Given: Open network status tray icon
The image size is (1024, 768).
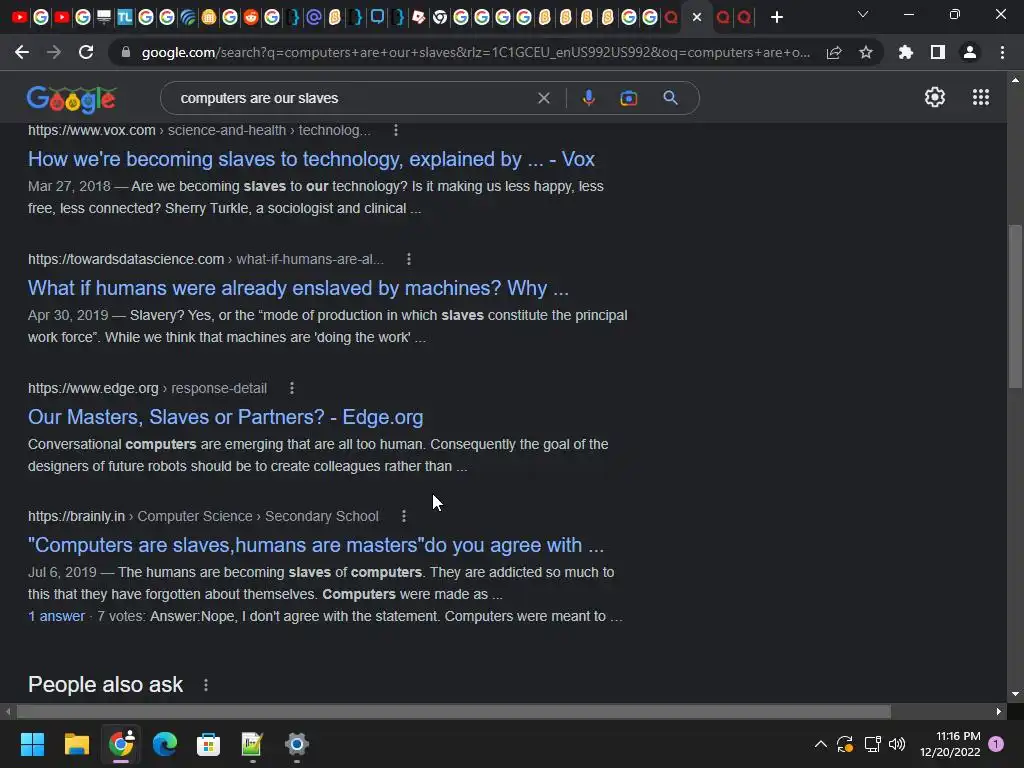Looking at the screenshot, I should tap(872, 744).
